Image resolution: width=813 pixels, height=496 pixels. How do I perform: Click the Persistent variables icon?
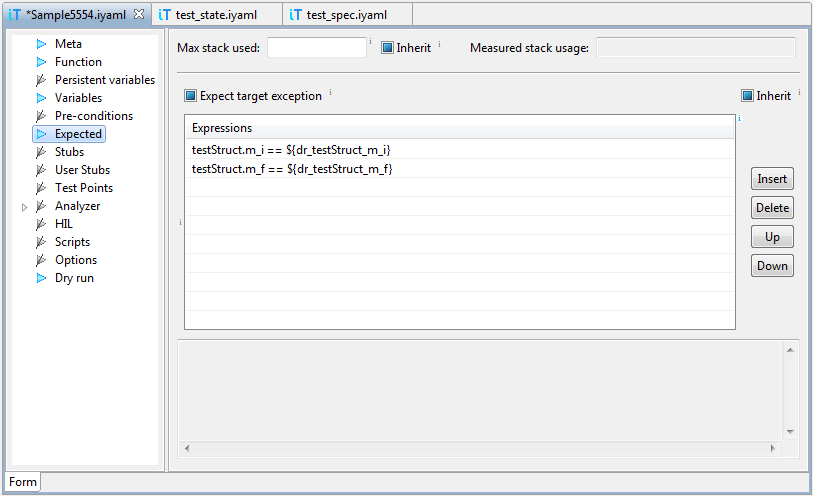pyautogui.click(x=41, y=80)
